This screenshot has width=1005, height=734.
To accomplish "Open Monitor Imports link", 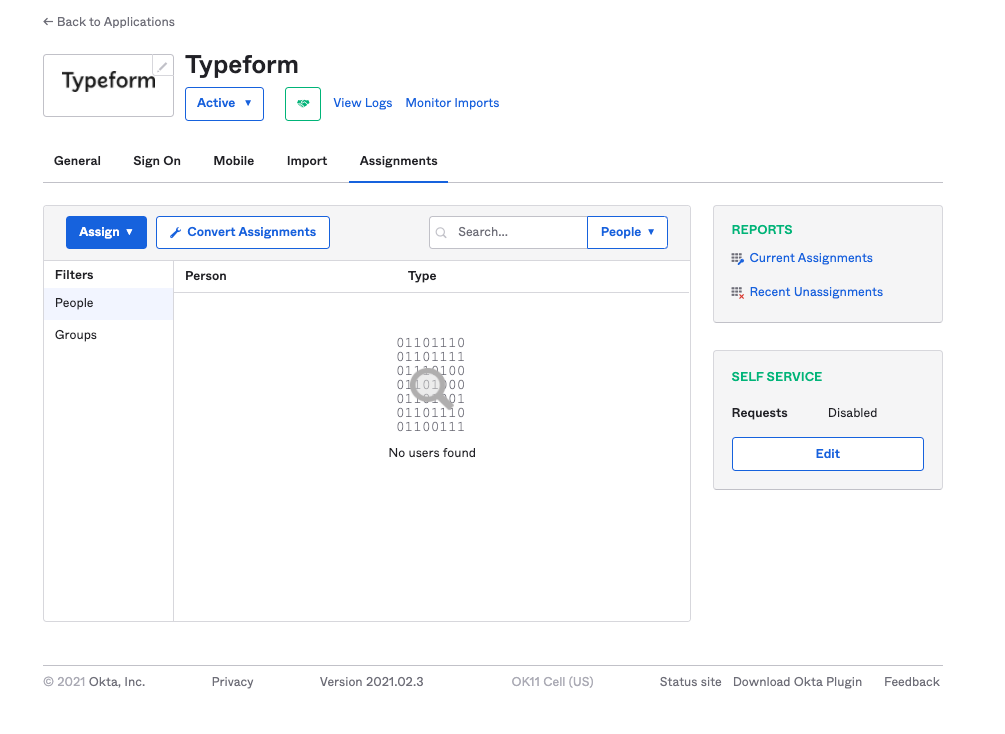I will click(x=453, y=103).
